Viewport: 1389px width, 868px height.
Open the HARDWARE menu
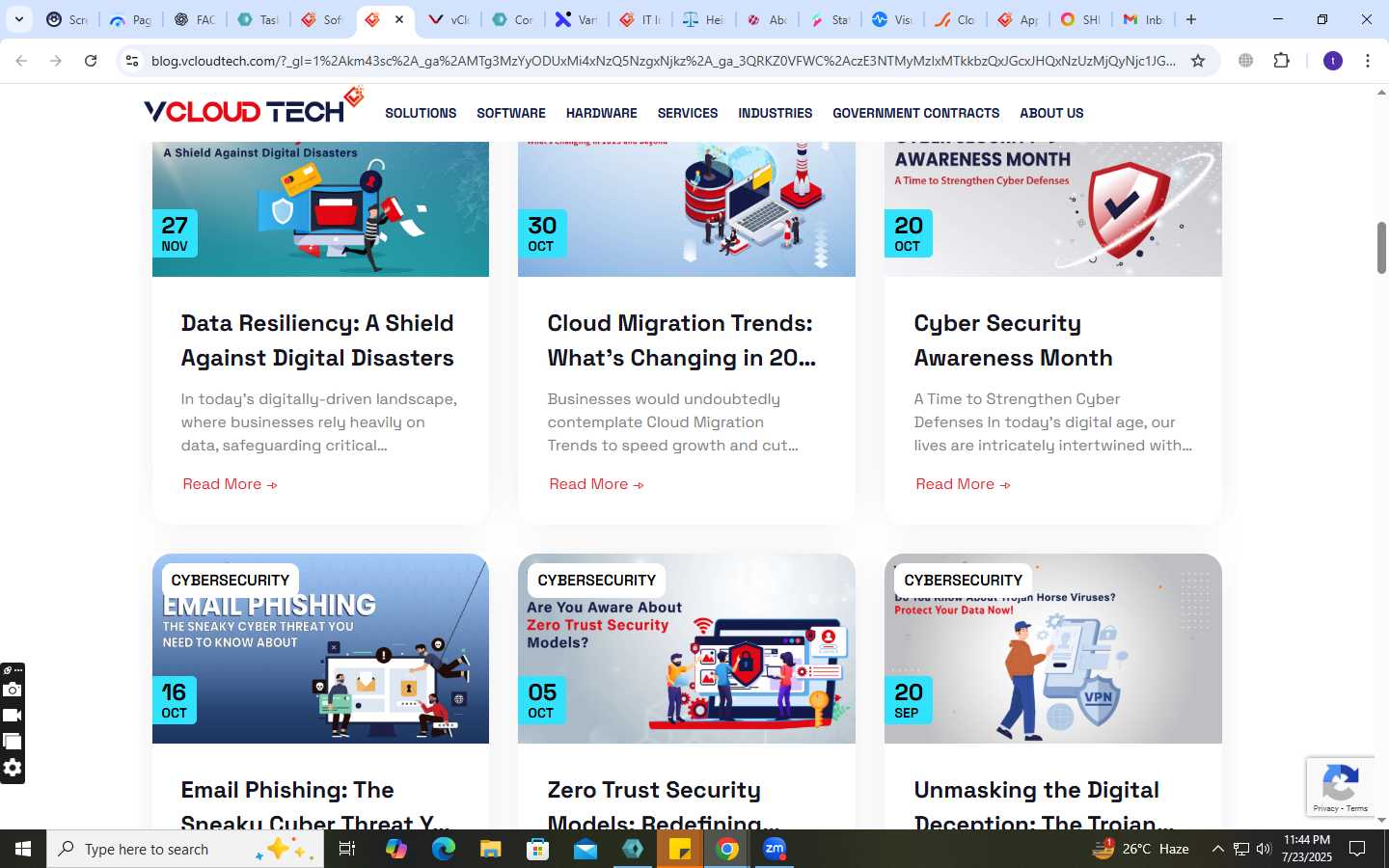pos(601,113)
